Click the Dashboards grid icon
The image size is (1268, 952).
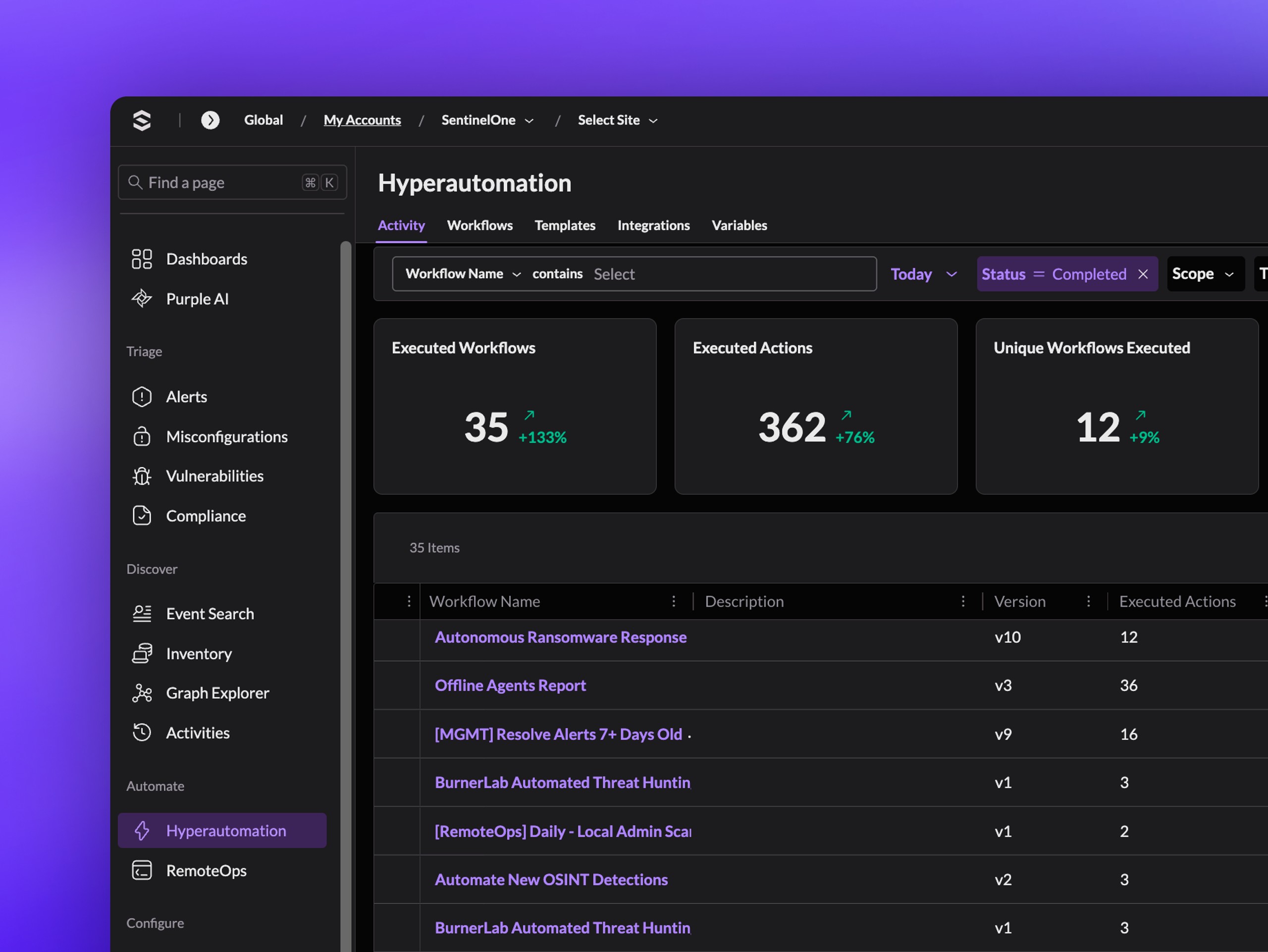pos(142,259)
